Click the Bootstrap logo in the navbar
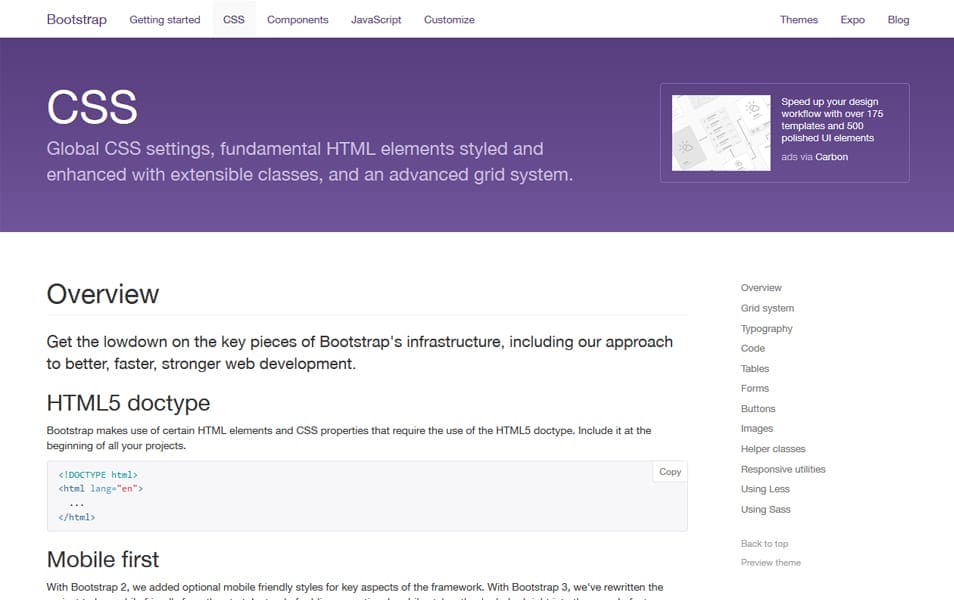 click(x=76, y=19)
